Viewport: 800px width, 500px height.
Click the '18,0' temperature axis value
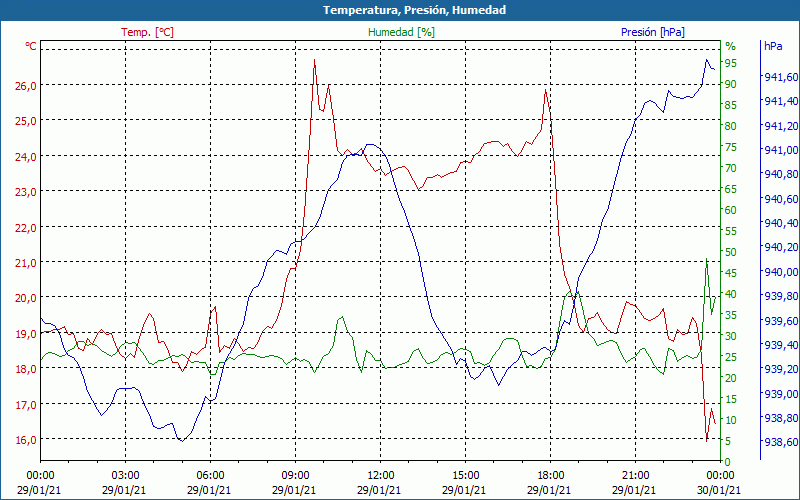pyautogui.click(x=26, y=369)
